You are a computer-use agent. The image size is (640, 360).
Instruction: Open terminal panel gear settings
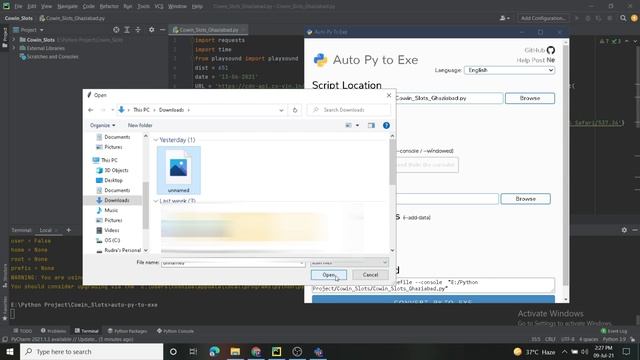(x=624, y=230)
